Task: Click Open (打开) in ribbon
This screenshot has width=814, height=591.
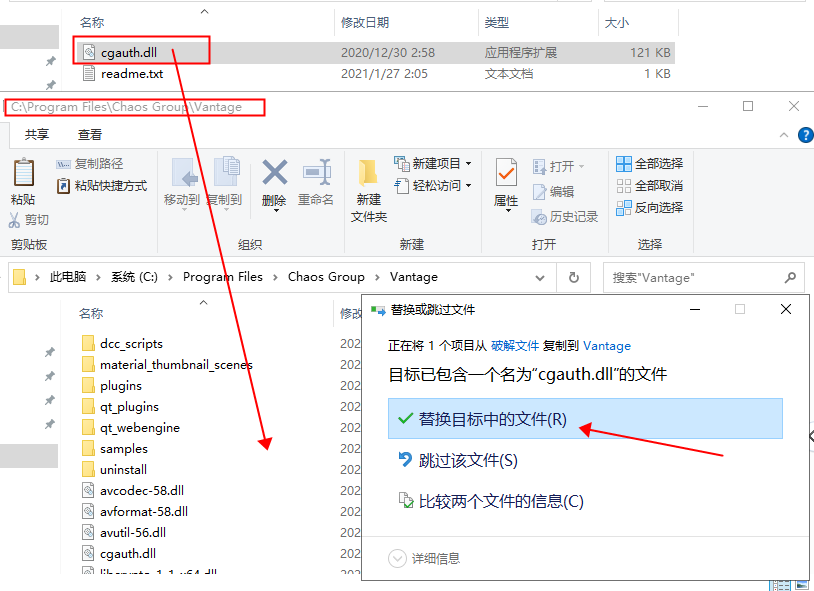Action: (x=558, y=167)
